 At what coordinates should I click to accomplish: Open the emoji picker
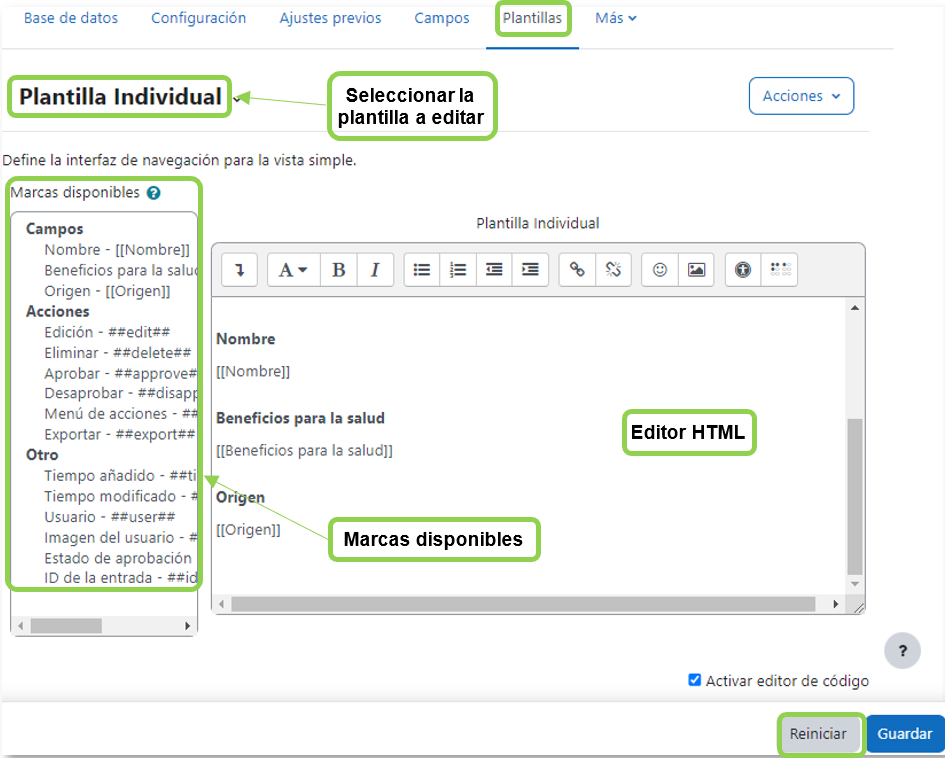(x=660, y=270)
